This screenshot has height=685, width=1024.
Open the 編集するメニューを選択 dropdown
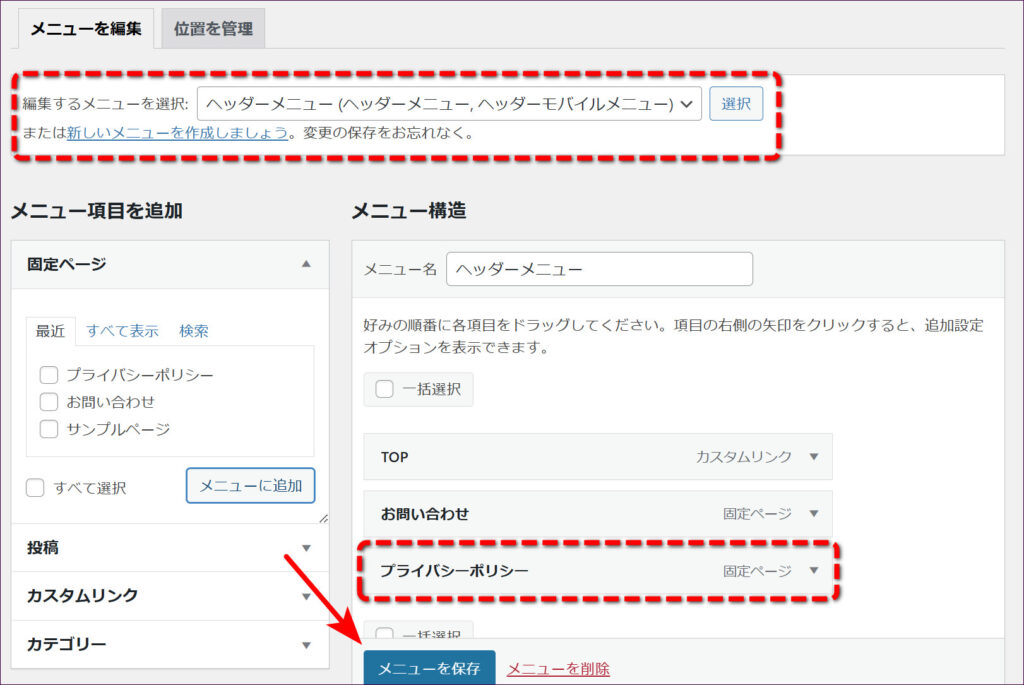tap(449, 104)
